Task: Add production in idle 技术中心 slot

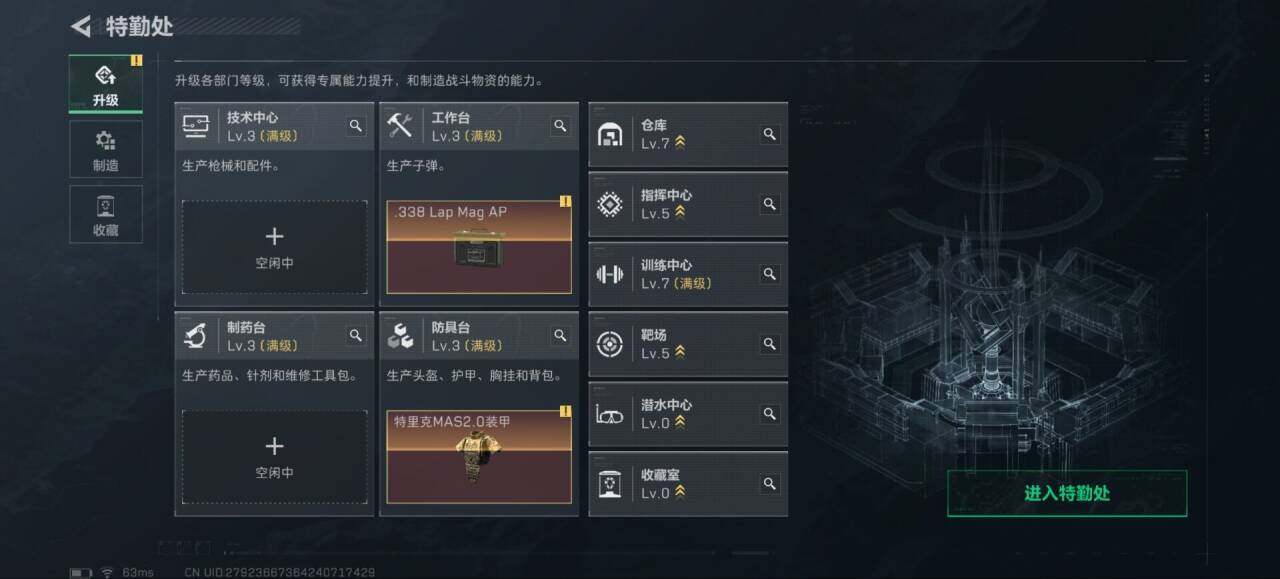Action: click(x=274, y=247)
